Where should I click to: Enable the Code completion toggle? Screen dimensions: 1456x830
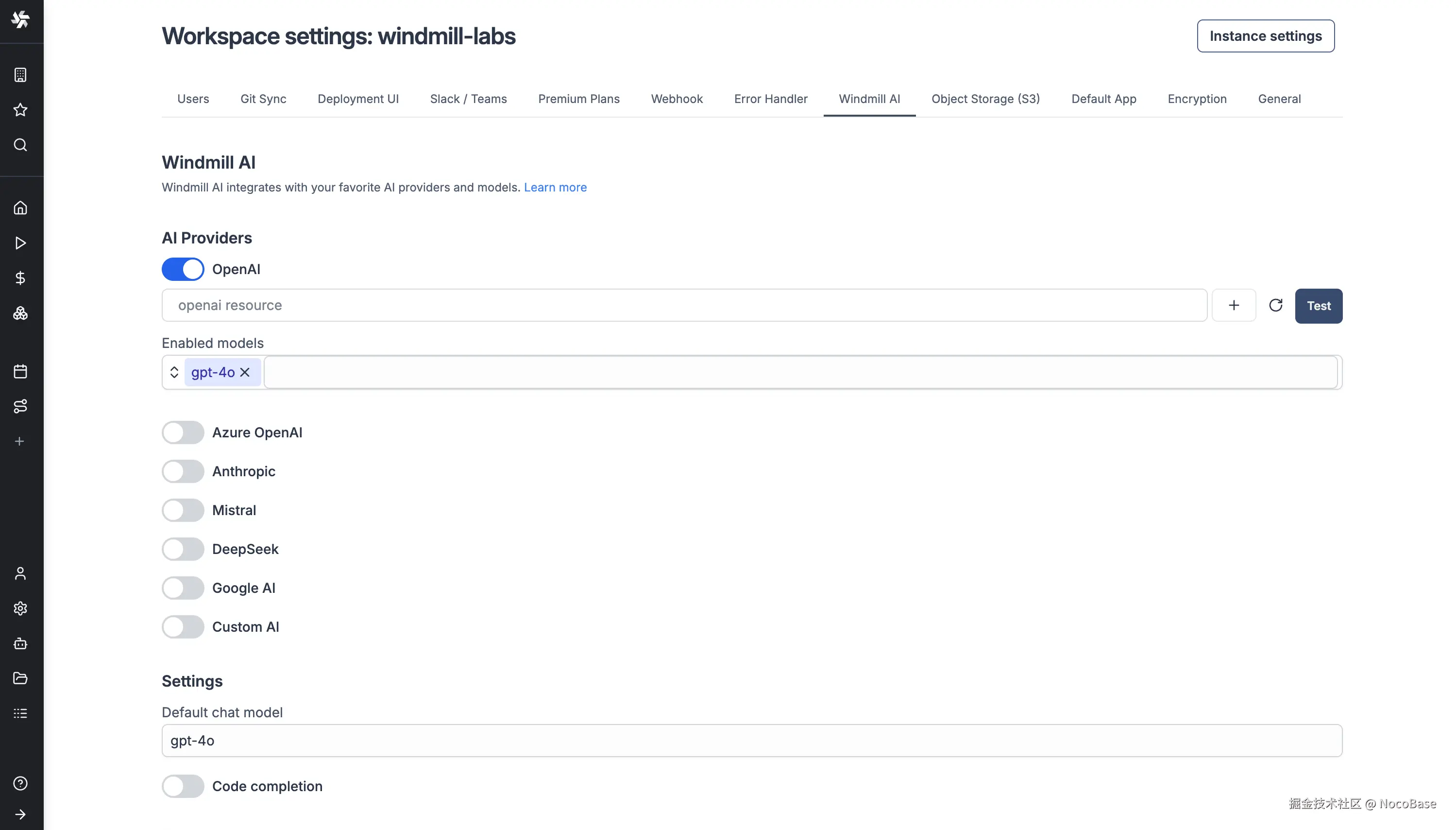(183, 786)
